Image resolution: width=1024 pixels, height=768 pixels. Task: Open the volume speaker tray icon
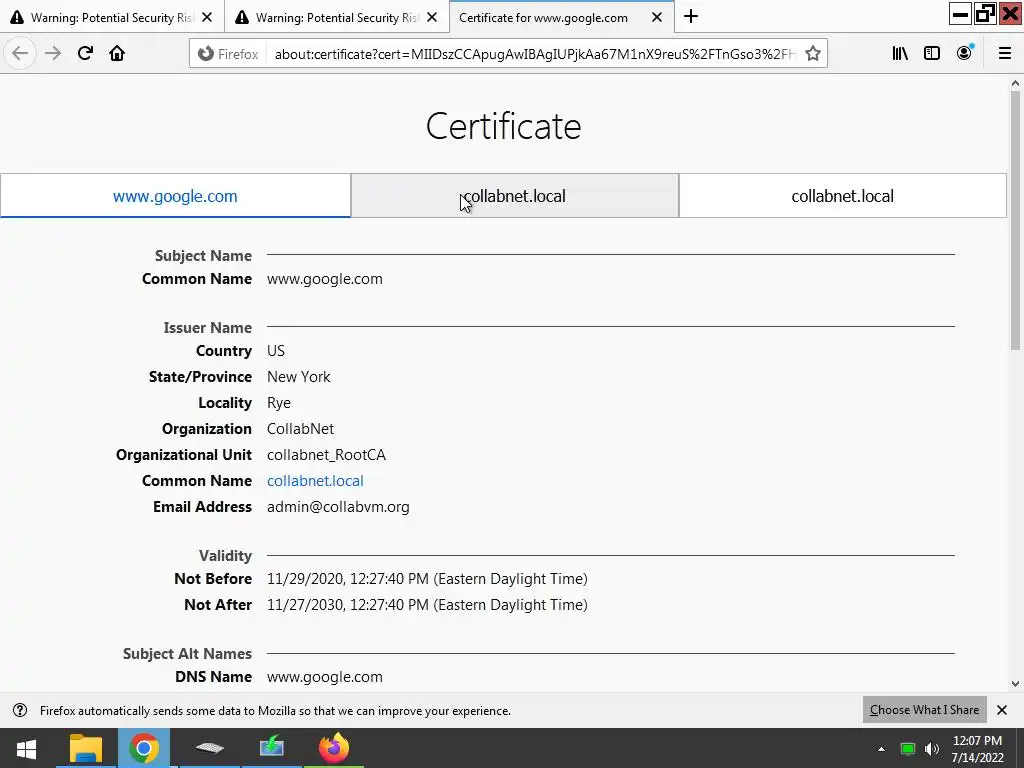coord(932,749)
